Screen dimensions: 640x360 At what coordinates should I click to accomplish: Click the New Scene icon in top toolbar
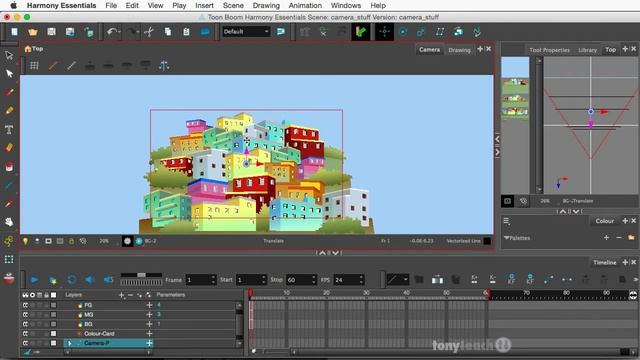14,32
